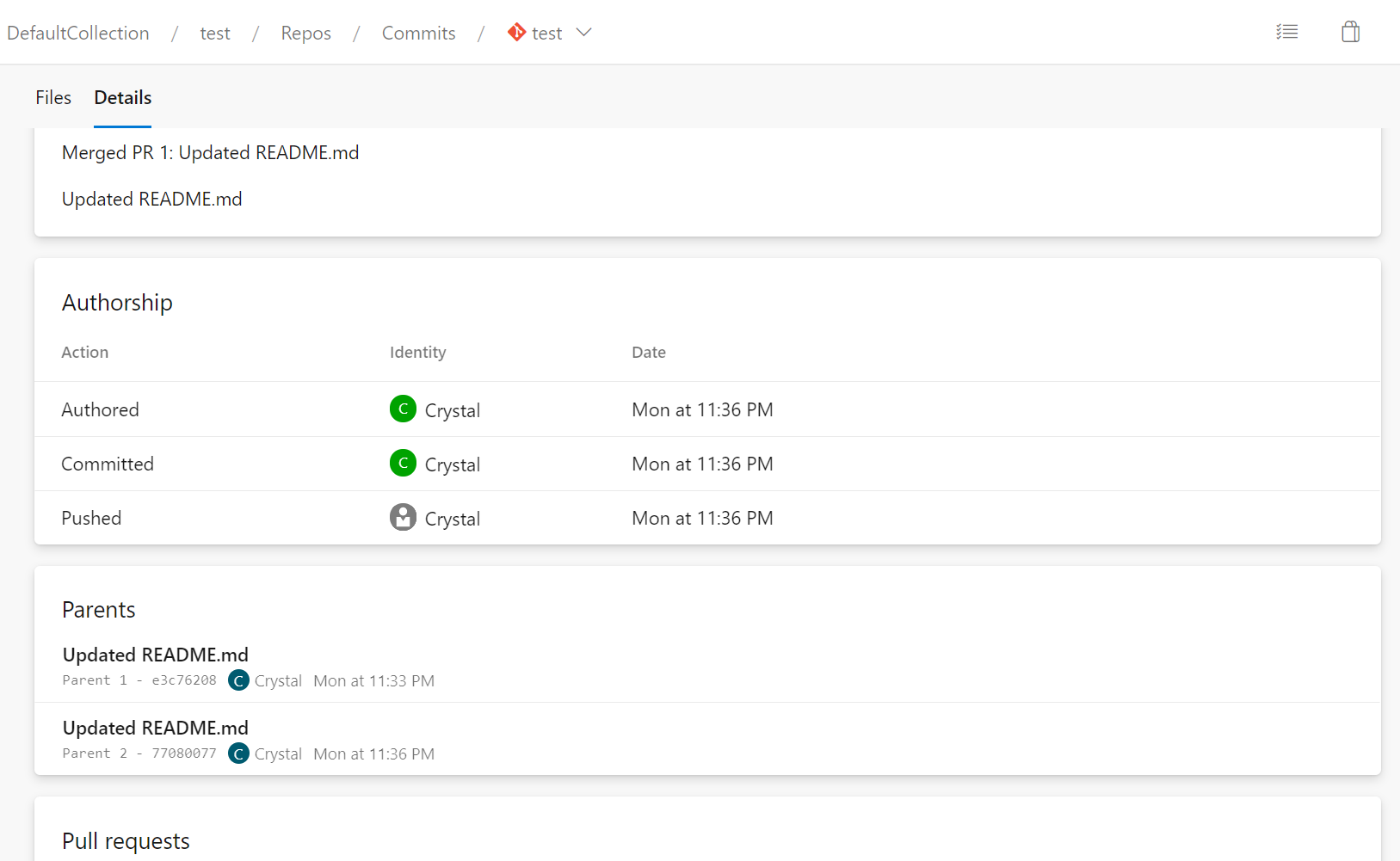
Task: Click Crystal's avatar in the Authored row
Action: point(403,409)
